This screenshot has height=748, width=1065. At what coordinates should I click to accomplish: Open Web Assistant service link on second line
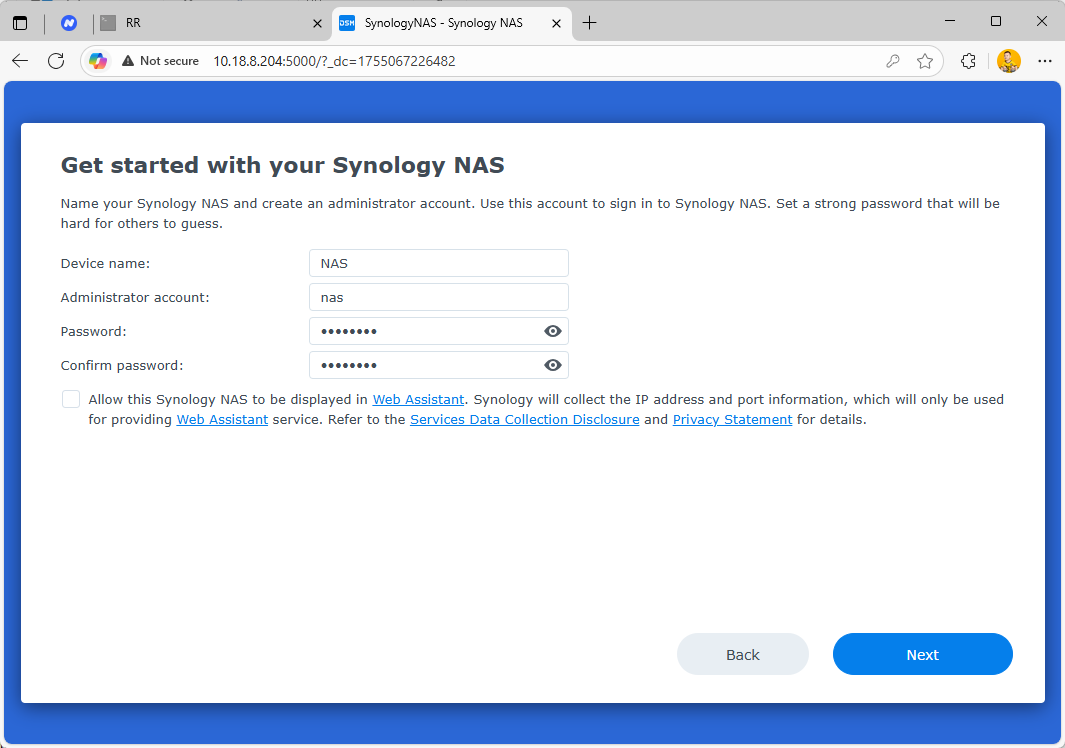(222, 419)
